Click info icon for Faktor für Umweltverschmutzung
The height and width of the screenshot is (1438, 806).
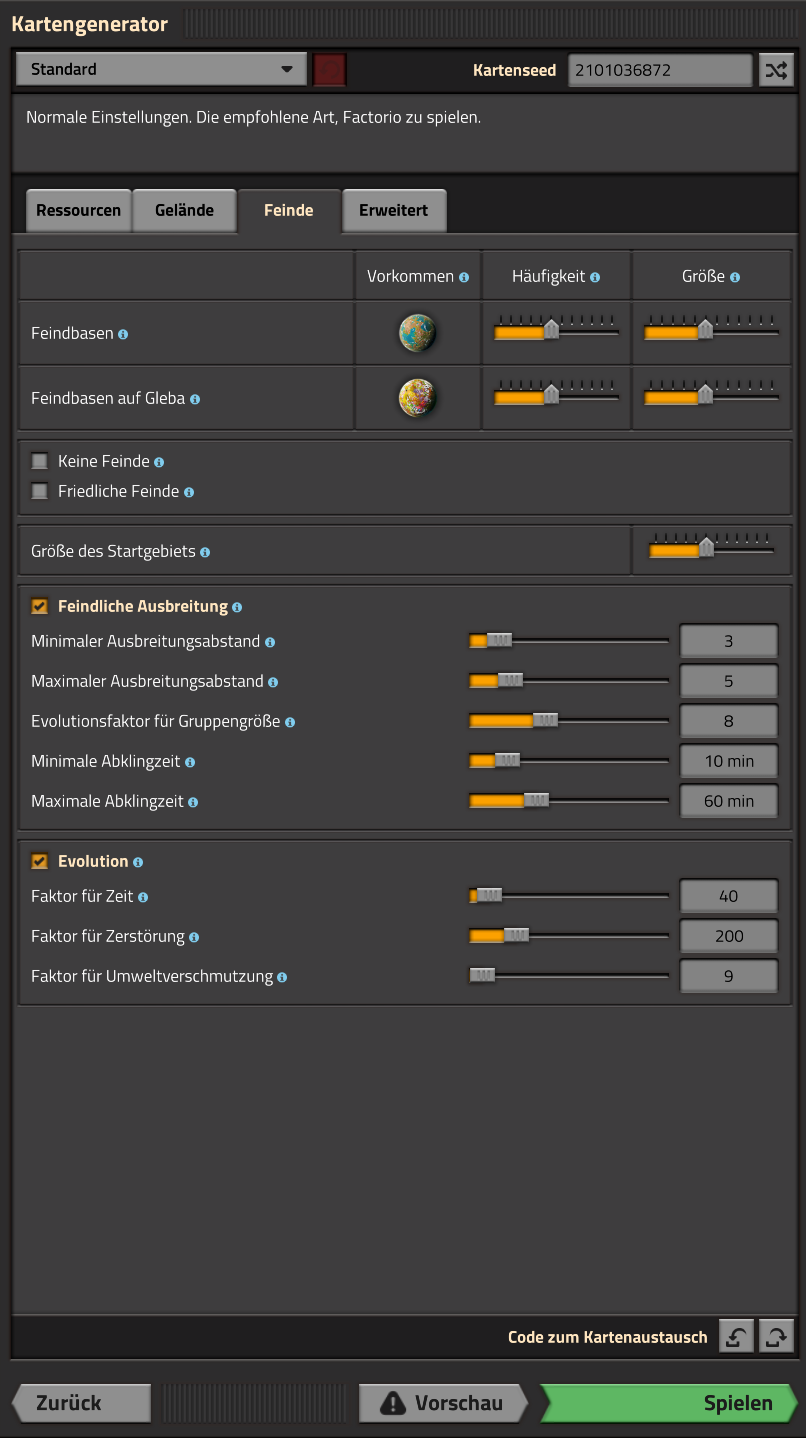click(282, 977)
